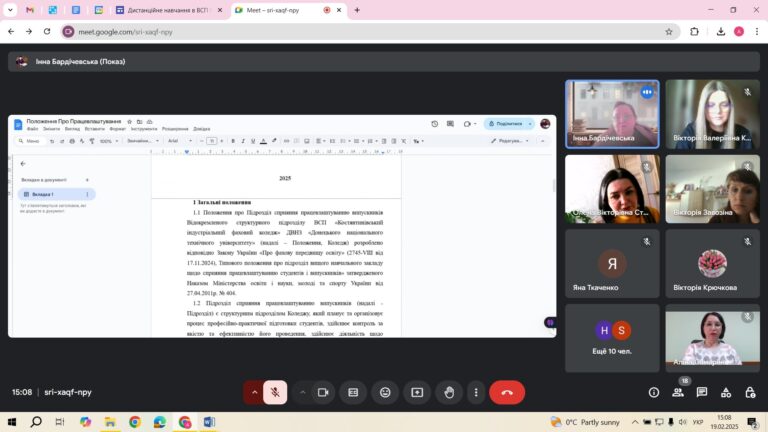Viewport: 768px width, 432px height.
Task: Open the Chrome three-dot menu
Action: [757, 32]
